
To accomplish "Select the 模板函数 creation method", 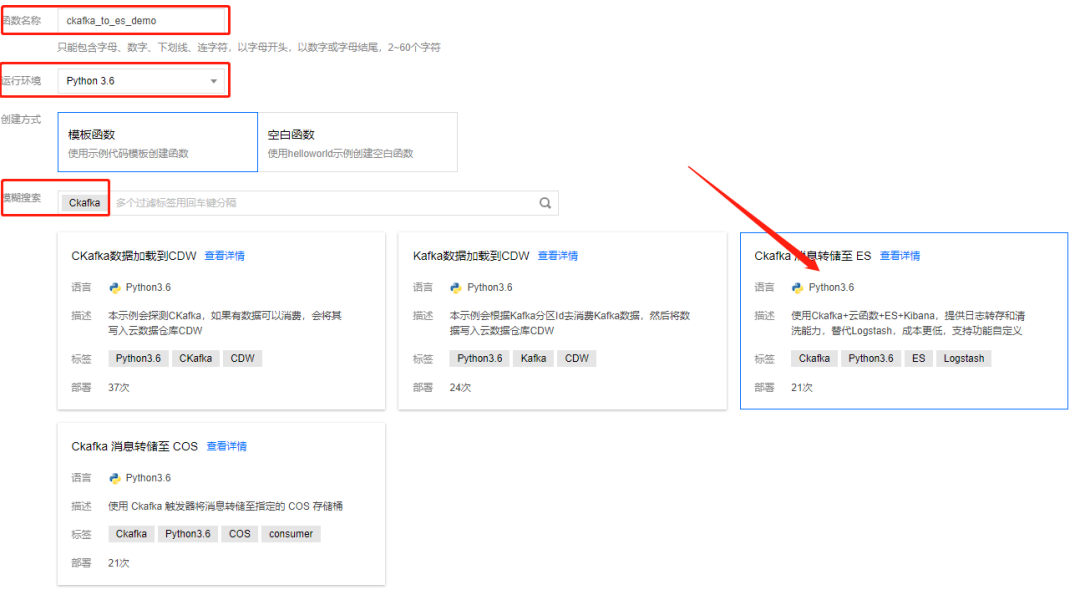I will point(158,143).
